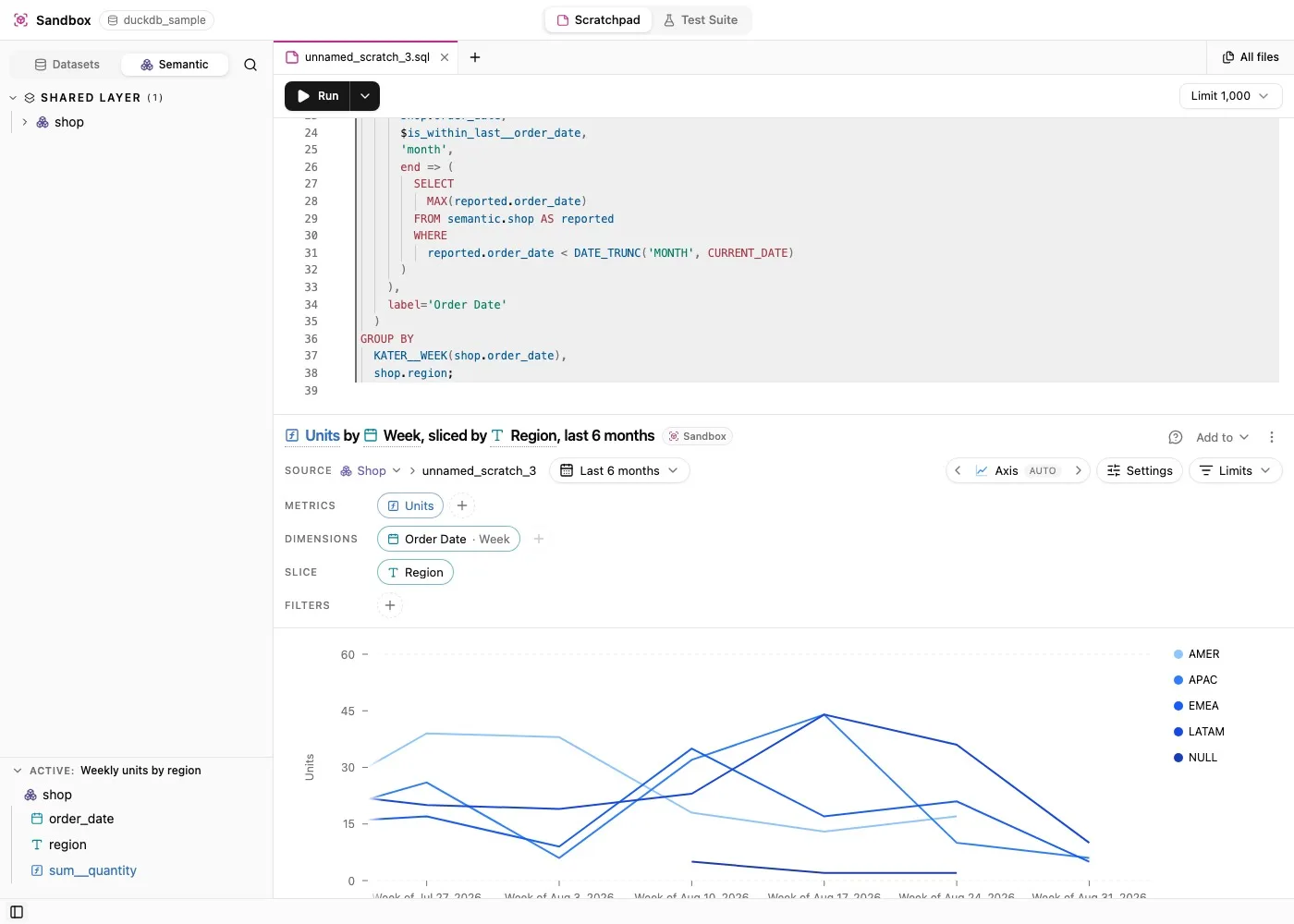1294x924 pixels.
Task: Open the Shop source selector
Action: 371,470
